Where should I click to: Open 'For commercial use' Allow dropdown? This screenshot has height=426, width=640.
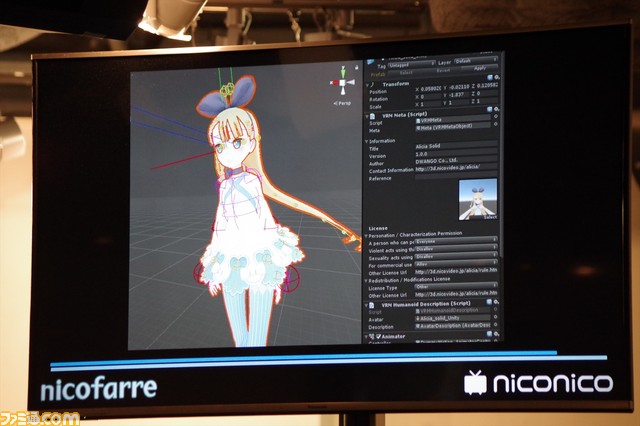point(456,264)
